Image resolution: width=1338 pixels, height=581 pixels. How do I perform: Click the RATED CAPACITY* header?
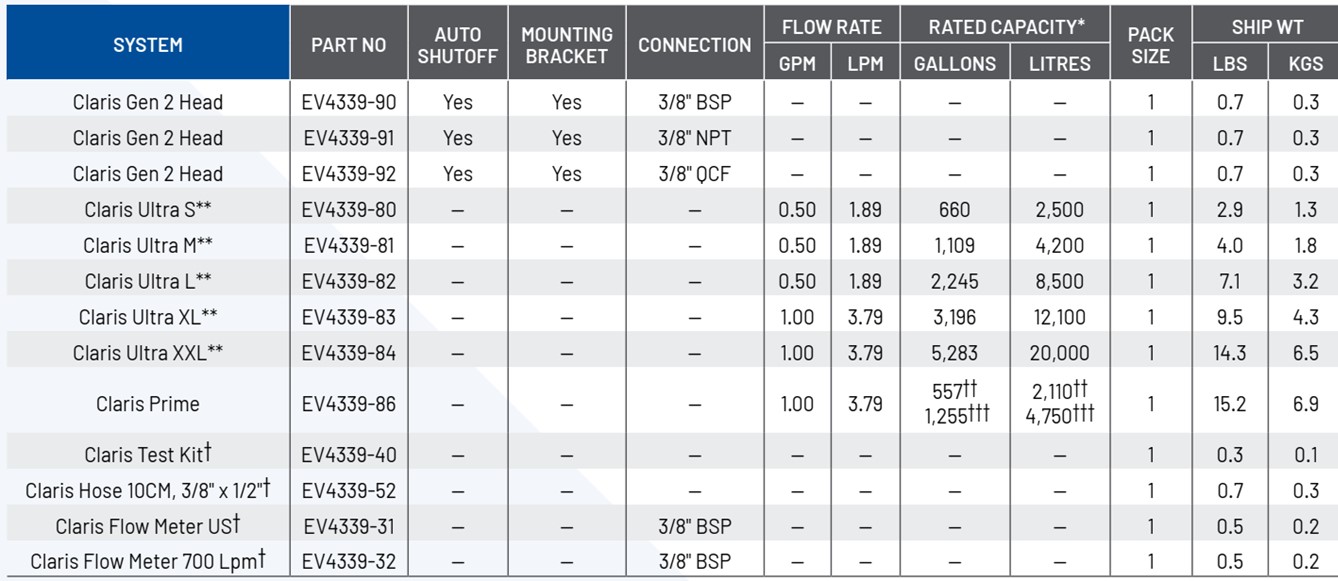point(1007,27)
